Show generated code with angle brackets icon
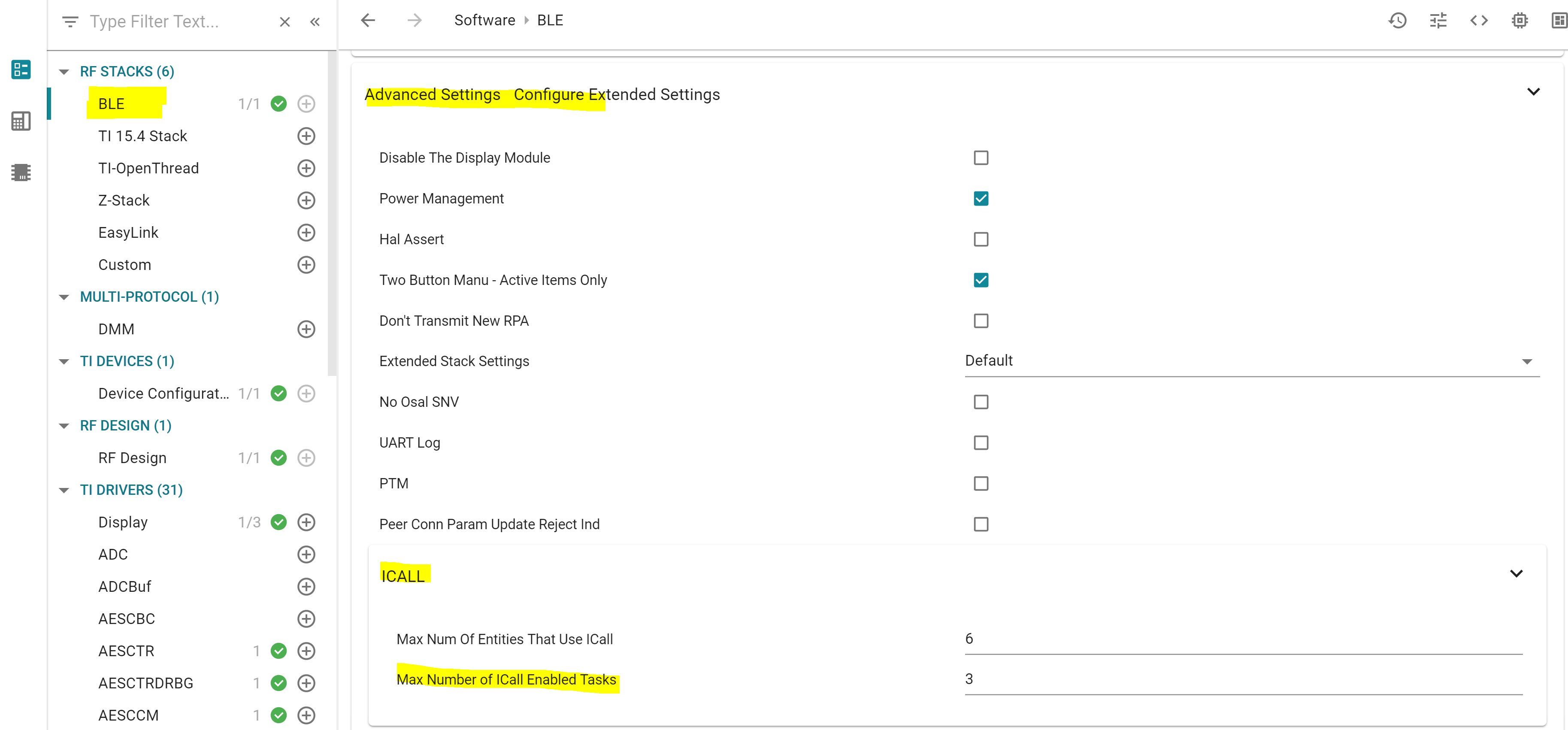This screenshot has height=730, width=1568. (x=1478, y=21)
